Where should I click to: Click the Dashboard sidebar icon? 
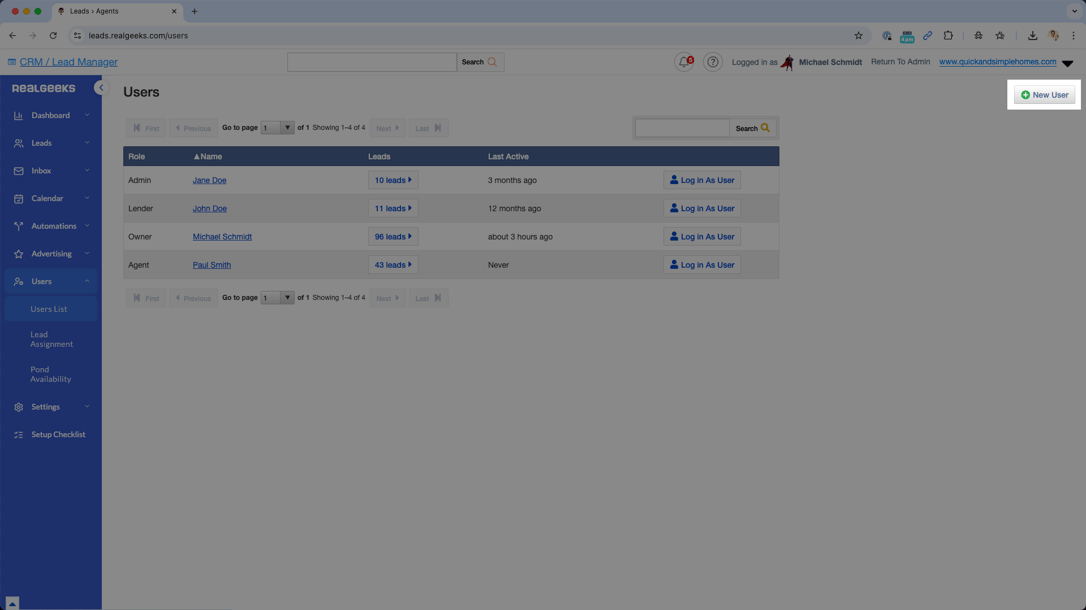[x=18, y=116]
